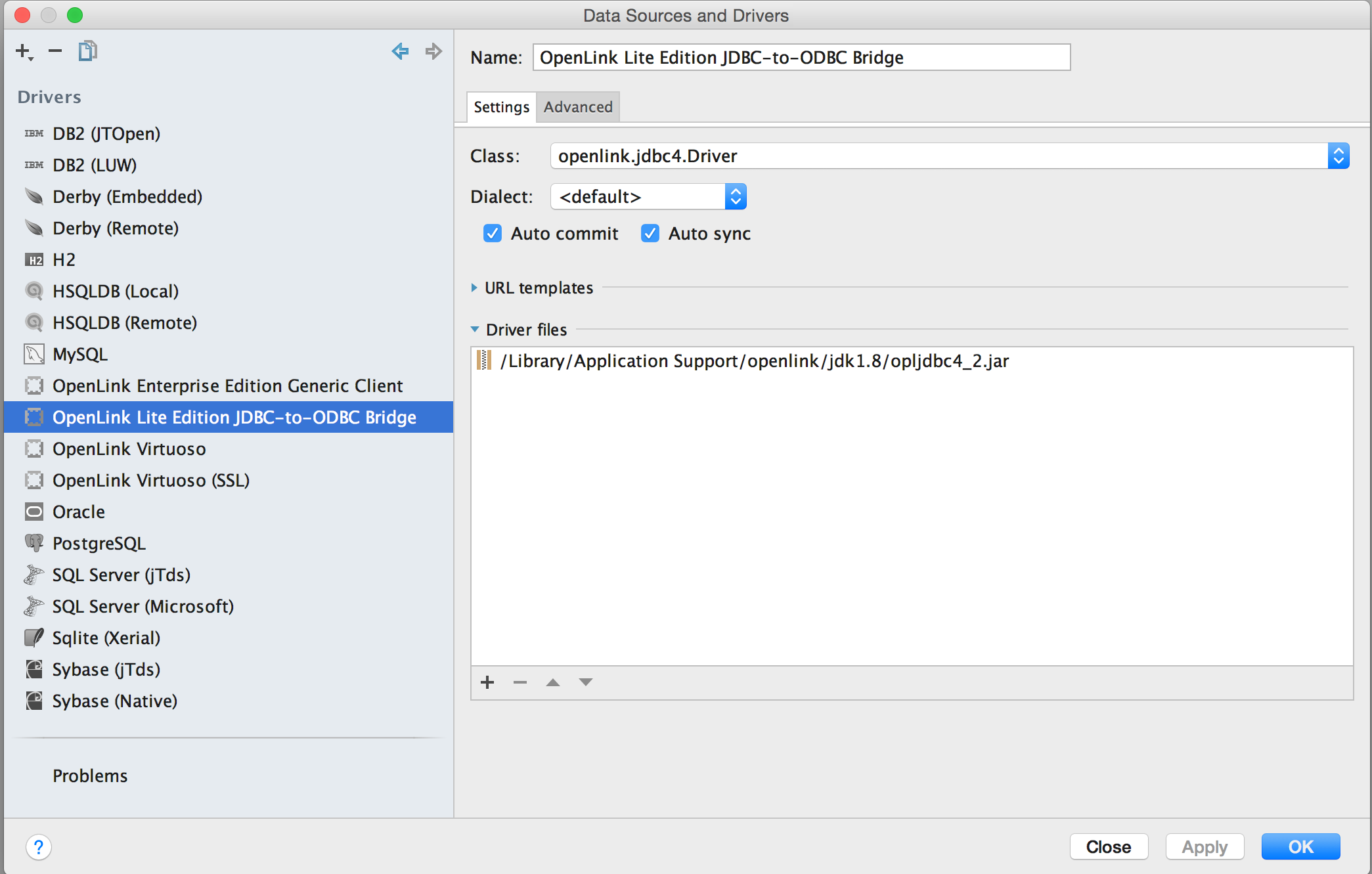This screenshot has width=1372, height=874.
Task: Click the jar file icon in Driver files
Action: tap(484, 361)
